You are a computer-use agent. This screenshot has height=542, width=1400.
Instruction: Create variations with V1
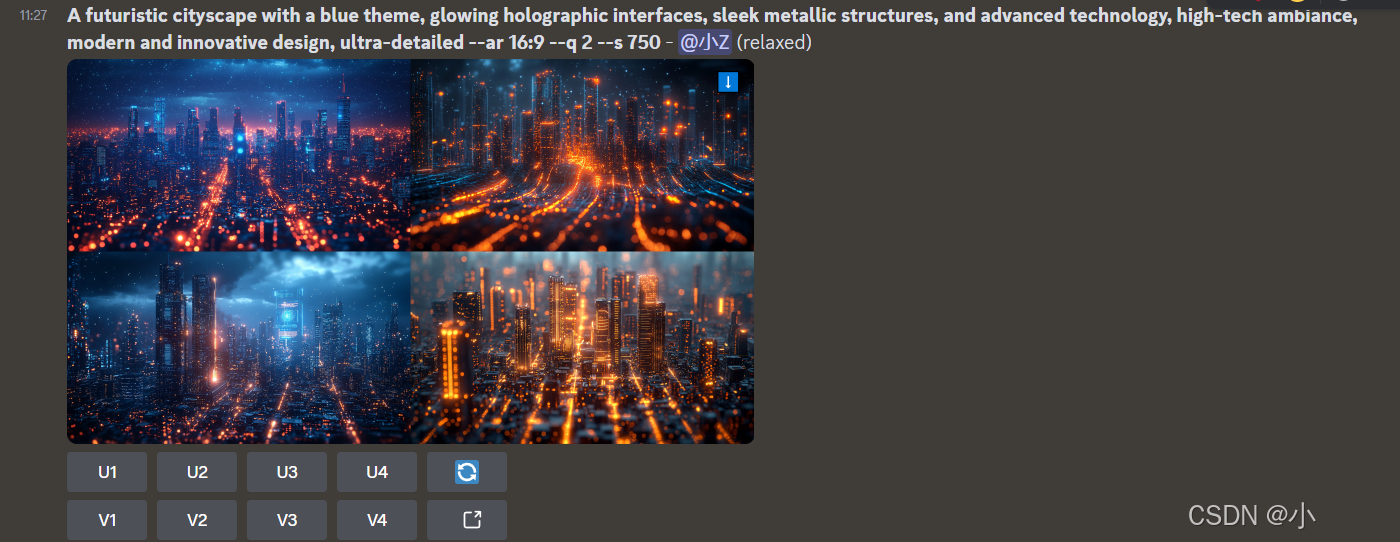click(x=107, y=520)
